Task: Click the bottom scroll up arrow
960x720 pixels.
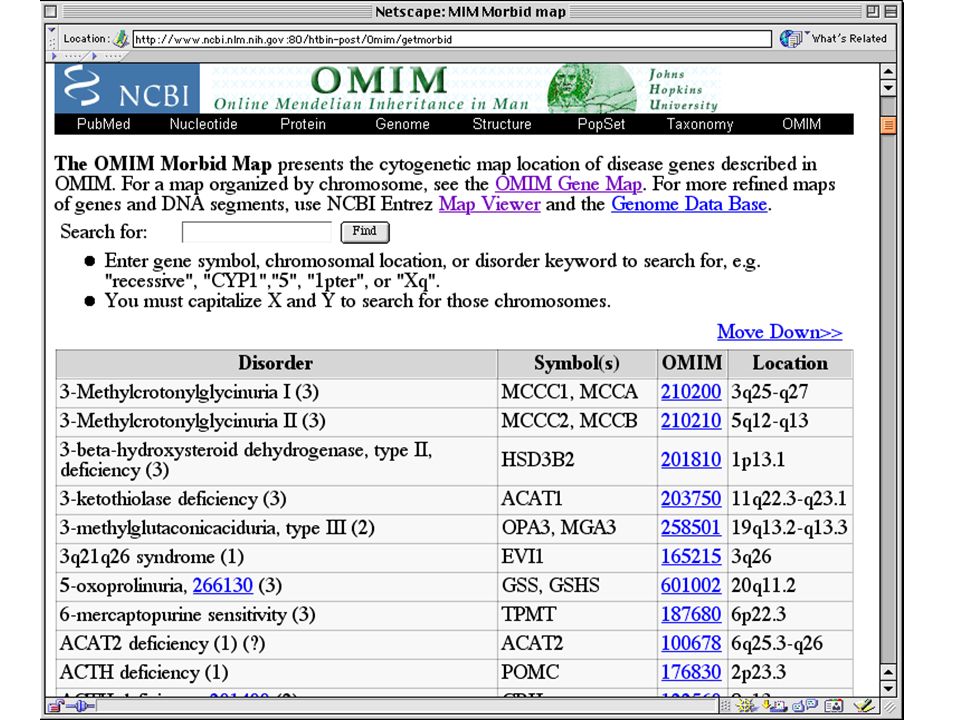Action: [888, 672]
